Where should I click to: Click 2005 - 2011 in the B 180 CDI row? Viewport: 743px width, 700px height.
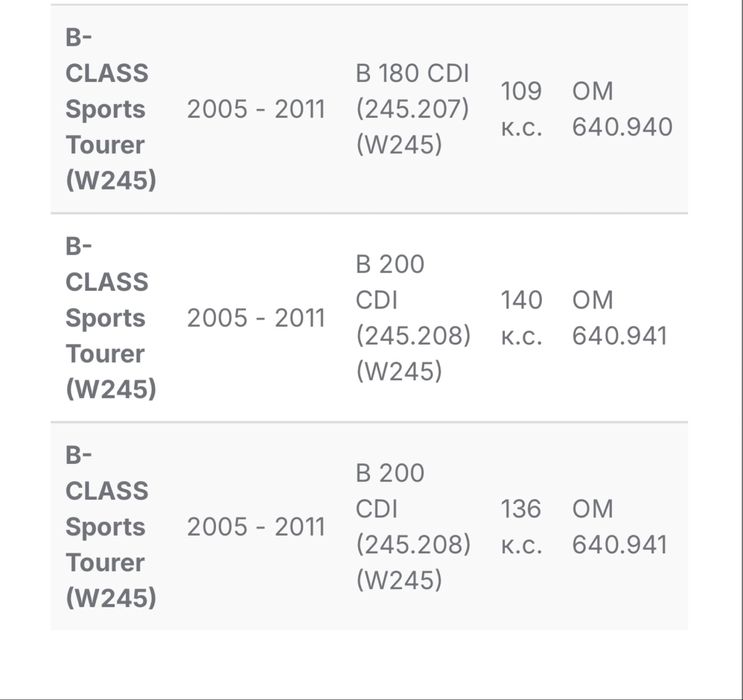(x=256, y=109)
